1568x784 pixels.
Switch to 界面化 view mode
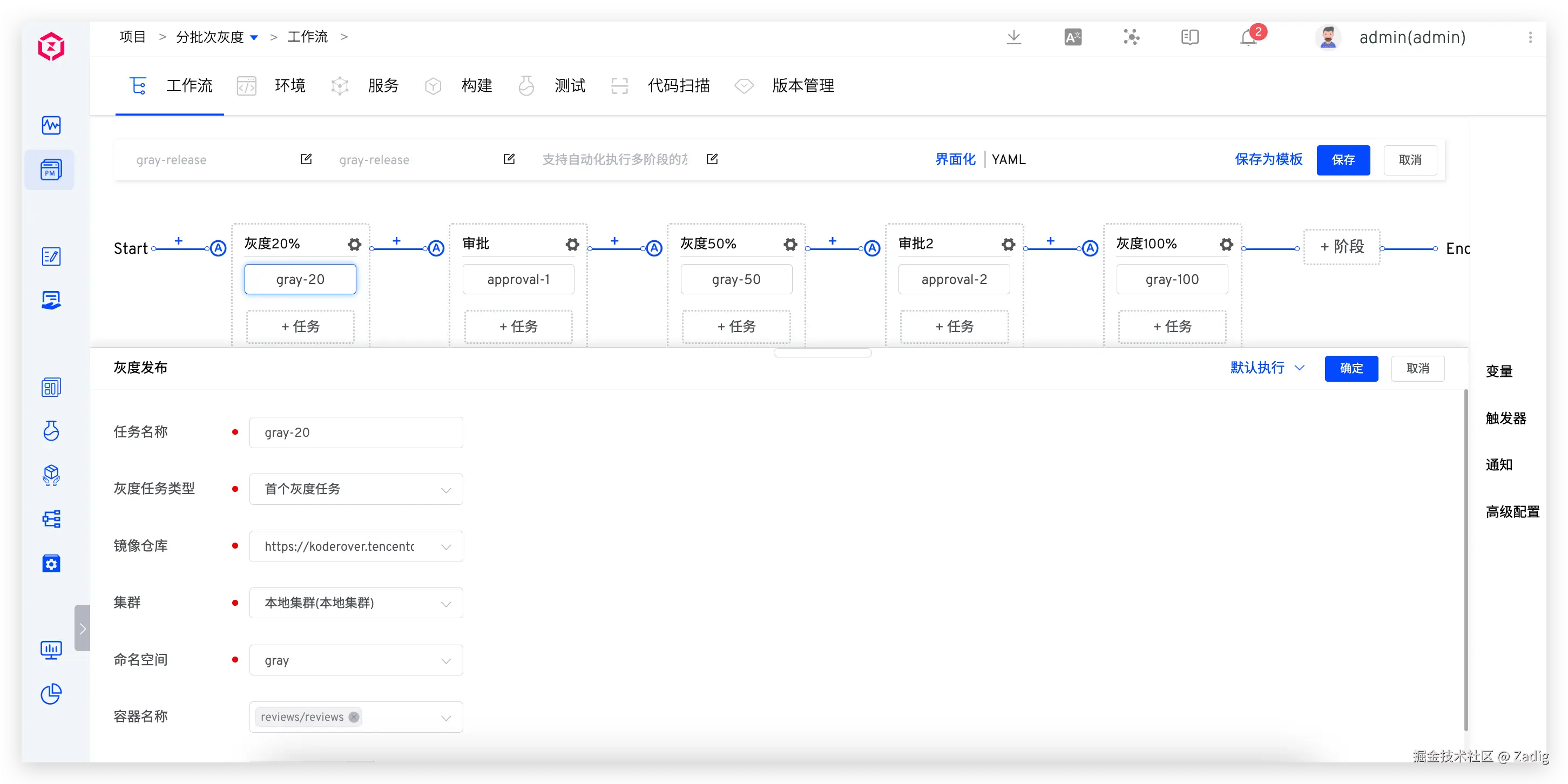(955, 159)
